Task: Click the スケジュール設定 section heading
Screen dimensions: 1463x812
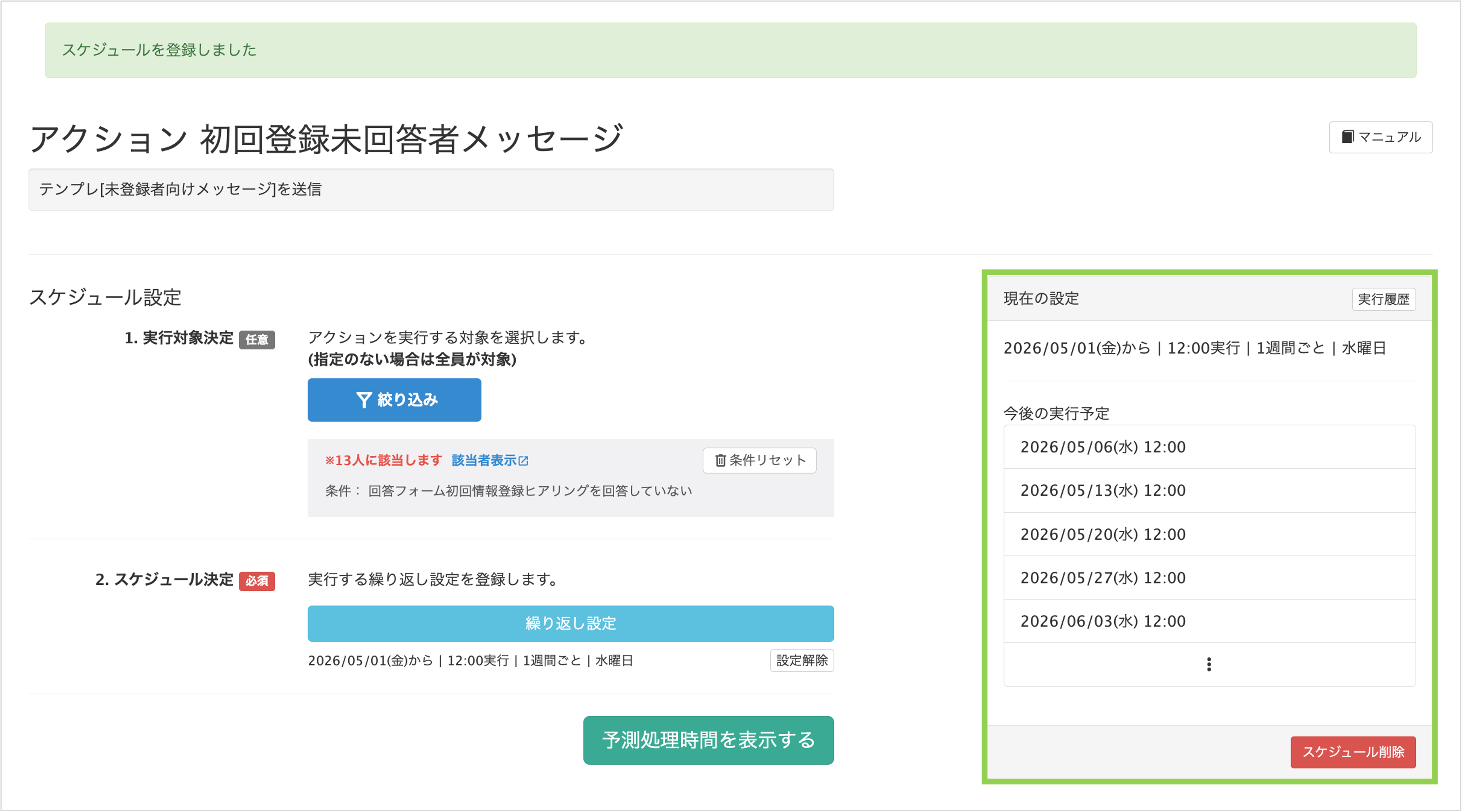Action: [x=105, y=297]
